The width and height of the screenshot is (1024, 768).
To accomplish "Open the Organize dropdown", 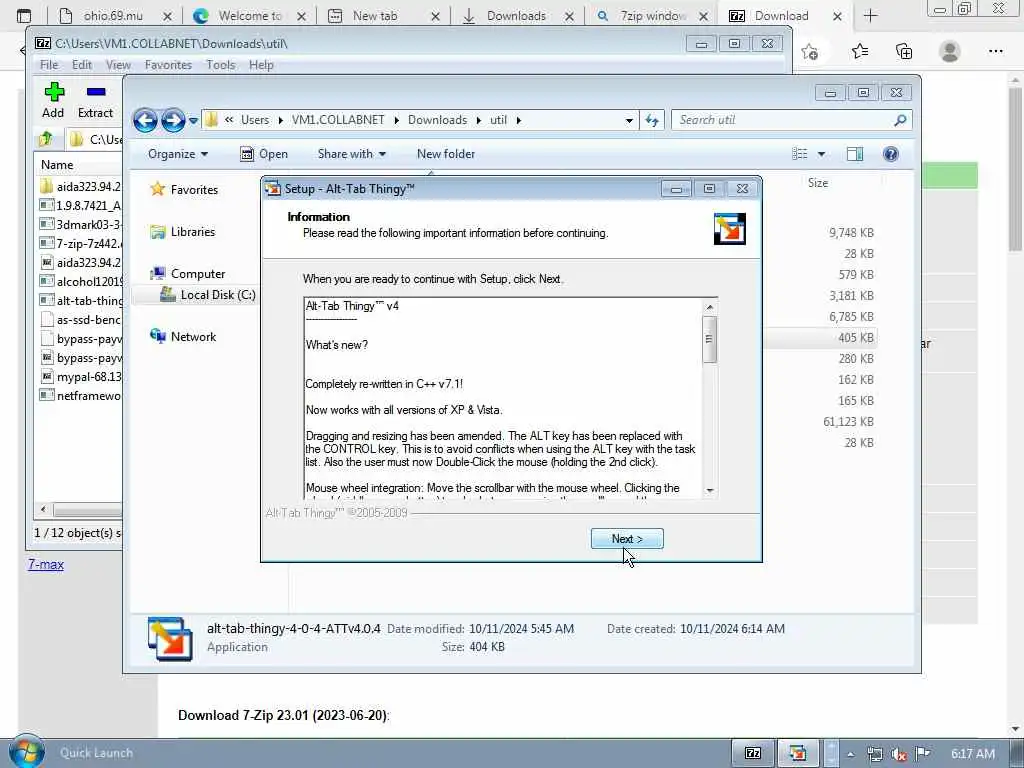I will [x=178, y=154].
